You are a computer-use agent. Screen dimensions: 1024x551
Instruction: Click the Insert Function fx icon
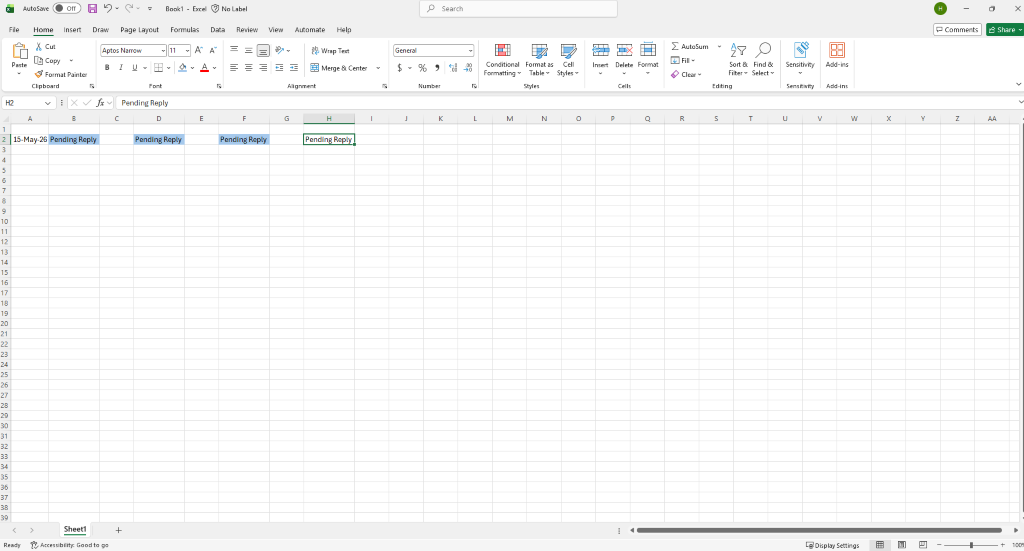[100, 102]
